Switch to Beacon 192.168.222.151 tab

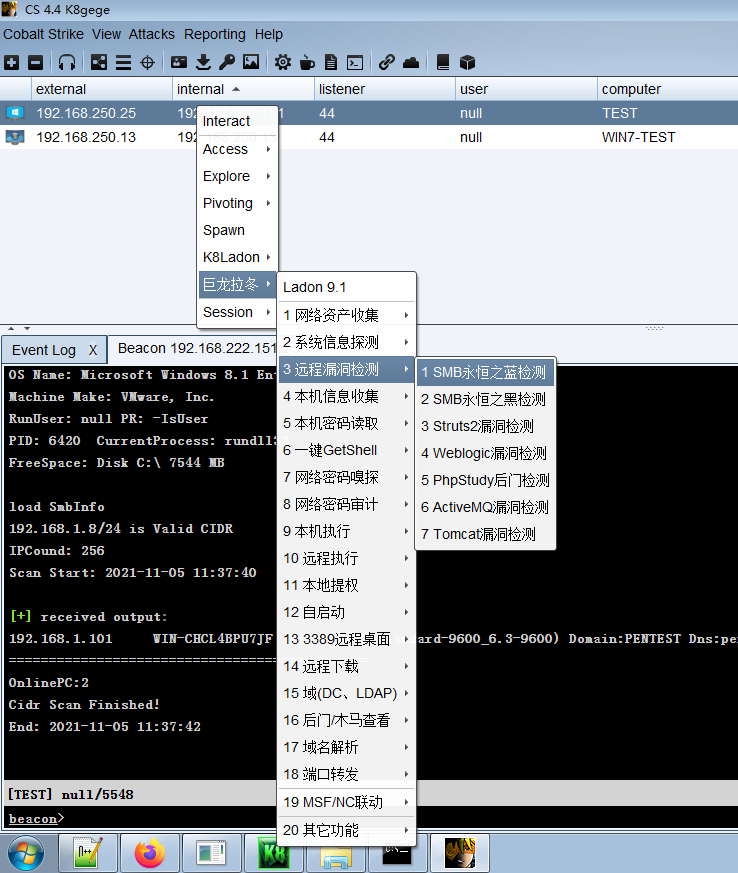pyautogui.click(x=197, y=349)
